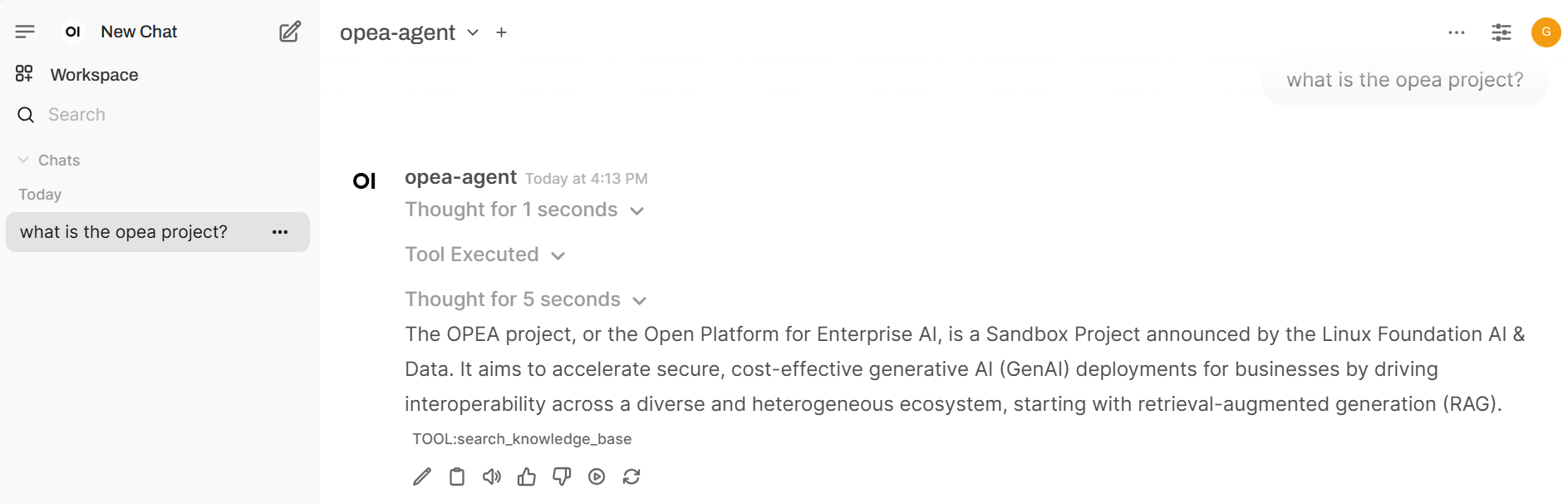Give the response a thumbs up
This screenshot has height=504, width=1568.
527,477
